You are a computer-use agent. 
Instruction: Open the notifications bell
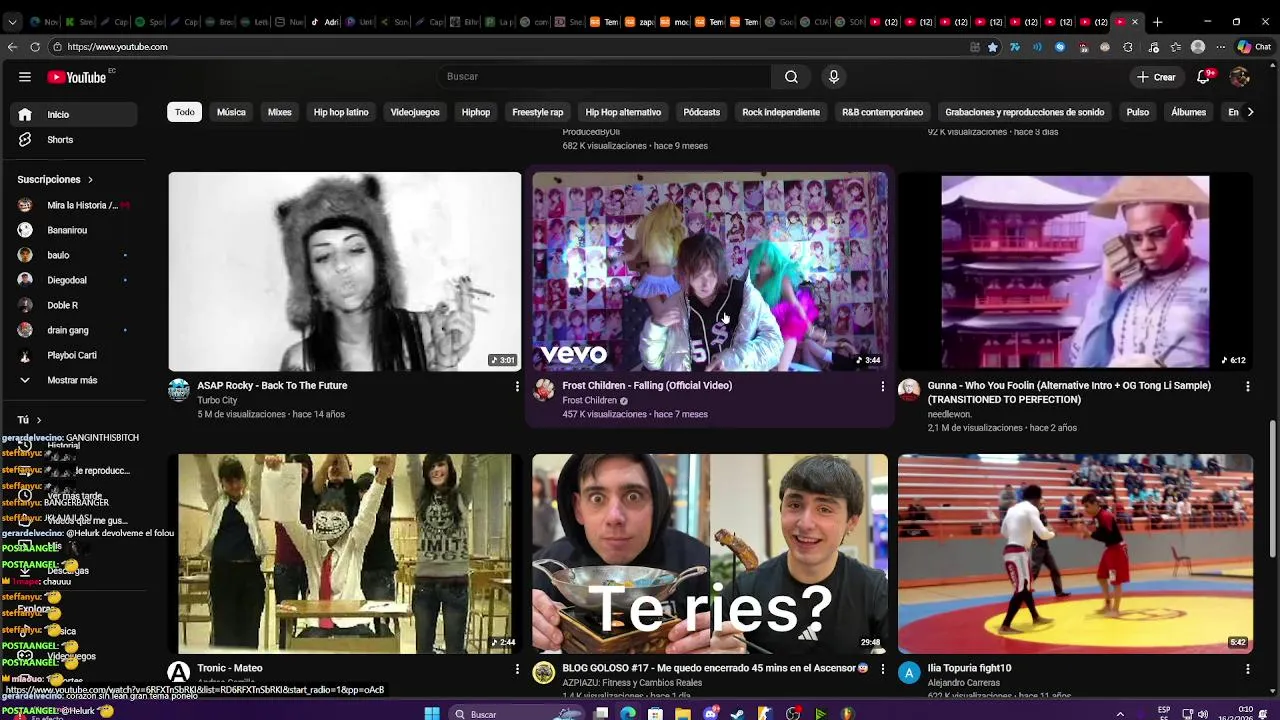pyautogui.click(x=1204, y=77)
